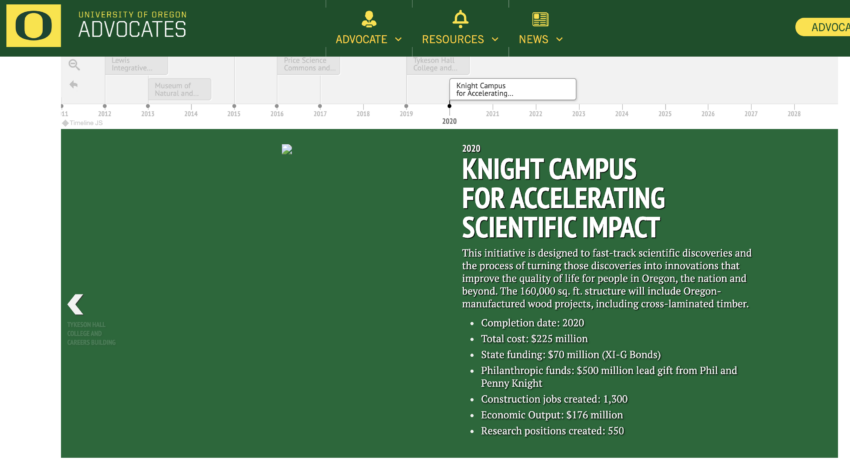Click 'State funding: $70 million' bullet
850x468 pixels.
point(571,355)
